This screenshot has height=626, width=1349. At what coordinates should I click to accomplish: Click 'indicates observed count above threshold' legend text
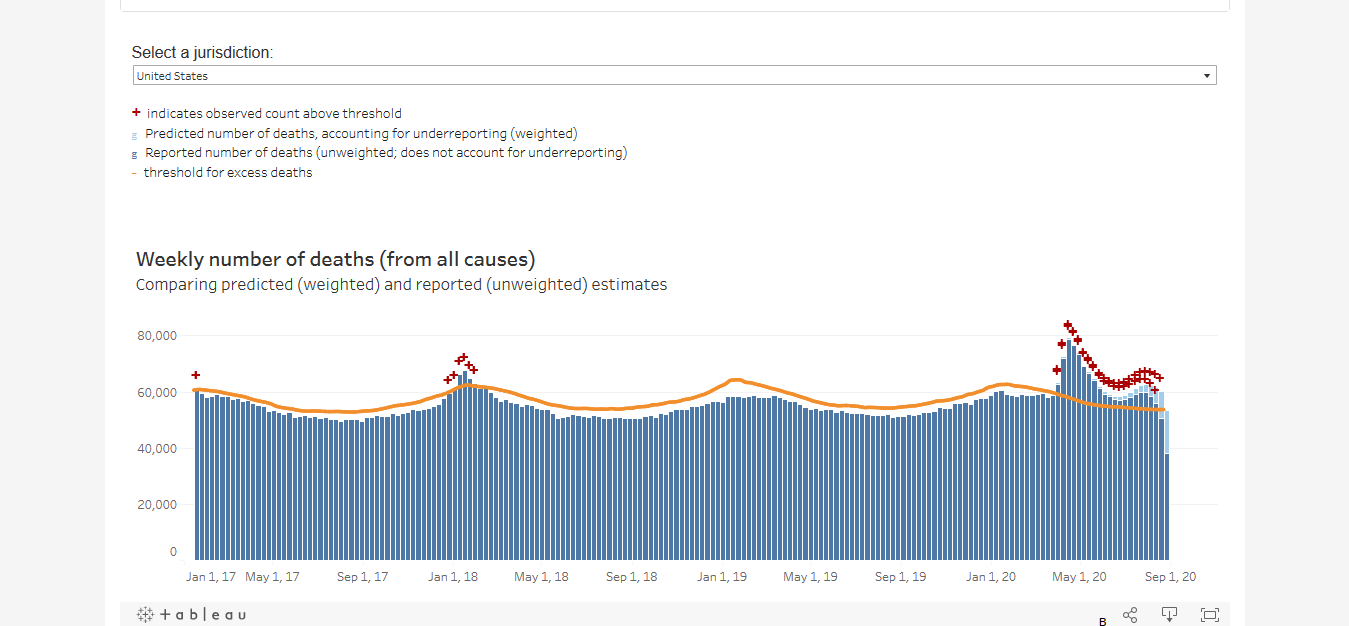point(274,114)
